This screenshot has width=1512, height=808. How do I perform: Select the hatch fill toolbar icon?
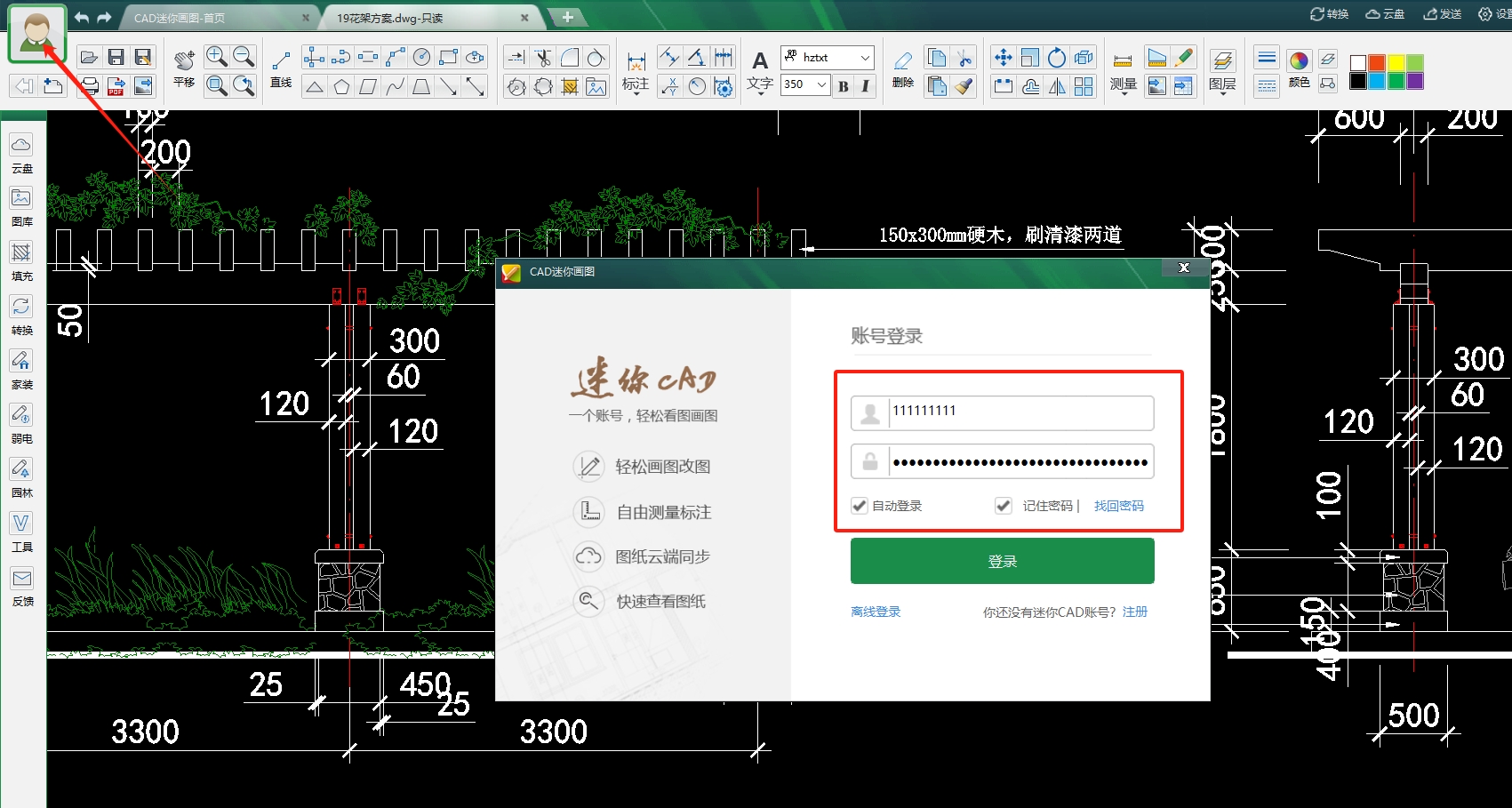[x=570, y=86]
